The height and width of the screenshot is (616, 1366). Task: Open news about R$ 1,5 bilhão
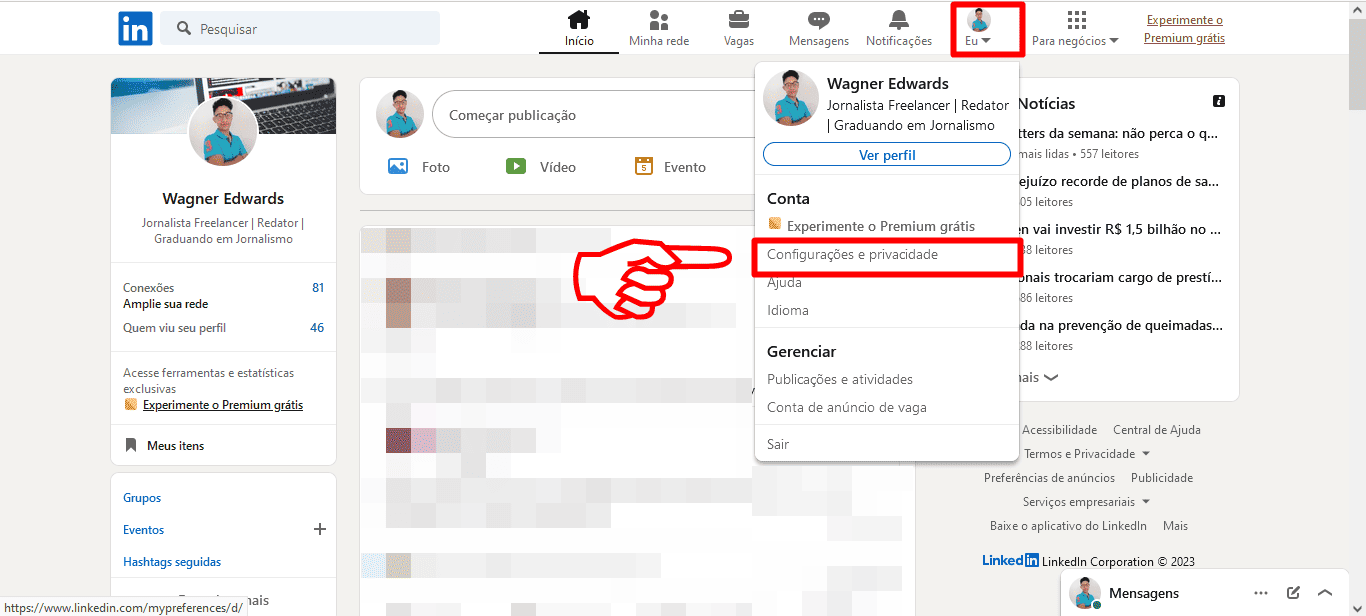click(1120, 229)
